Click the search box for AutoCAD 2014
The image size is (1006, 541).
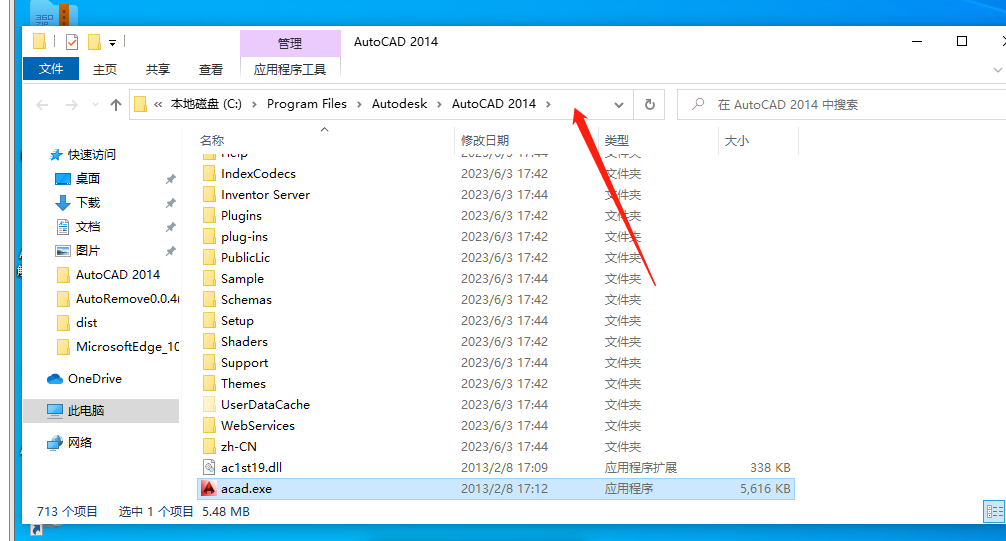tap(840, 104)
